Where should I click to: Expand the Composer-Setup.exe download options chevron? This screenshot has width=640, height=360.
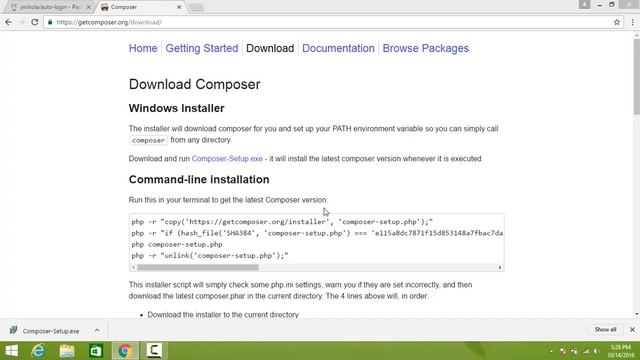pos(97,331)
